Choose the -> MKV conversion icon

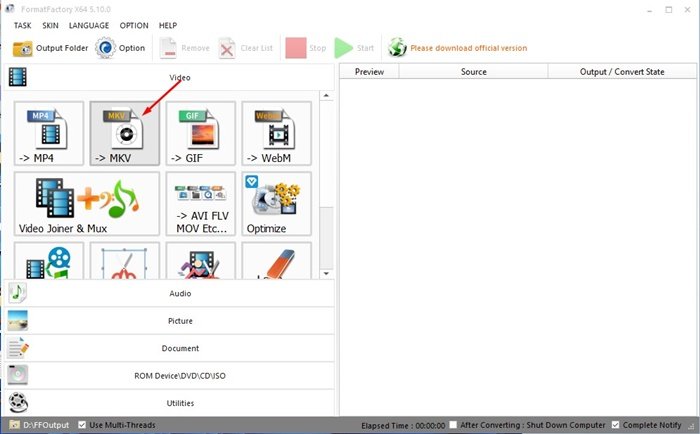pyautogui.click(x=124, y=132)
